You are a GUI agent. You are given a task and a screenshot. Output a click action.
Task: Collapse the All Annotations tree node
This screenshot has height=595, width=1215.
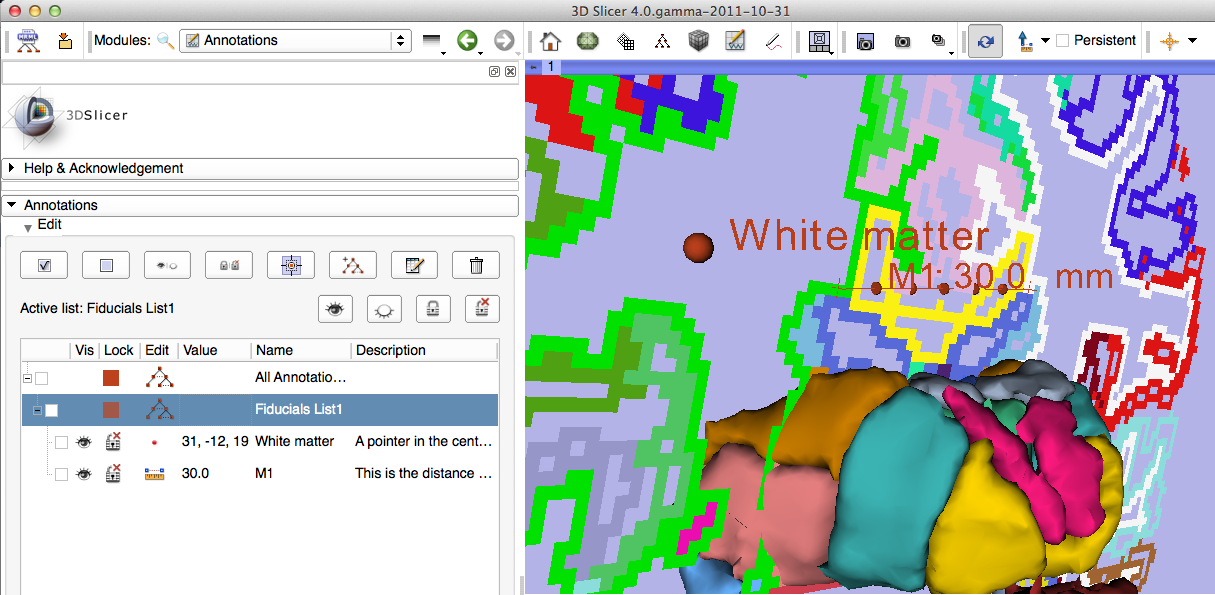click(x=27, y=378)
